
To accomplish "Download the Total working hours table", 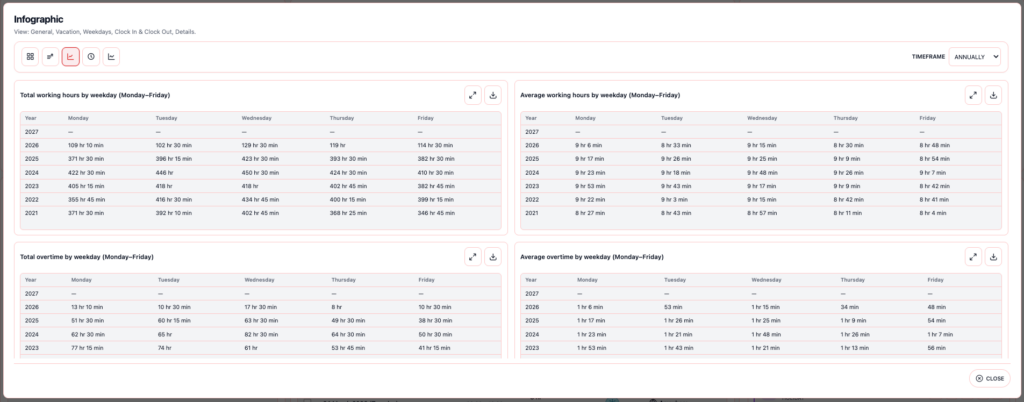I will (x=493, y=95).
